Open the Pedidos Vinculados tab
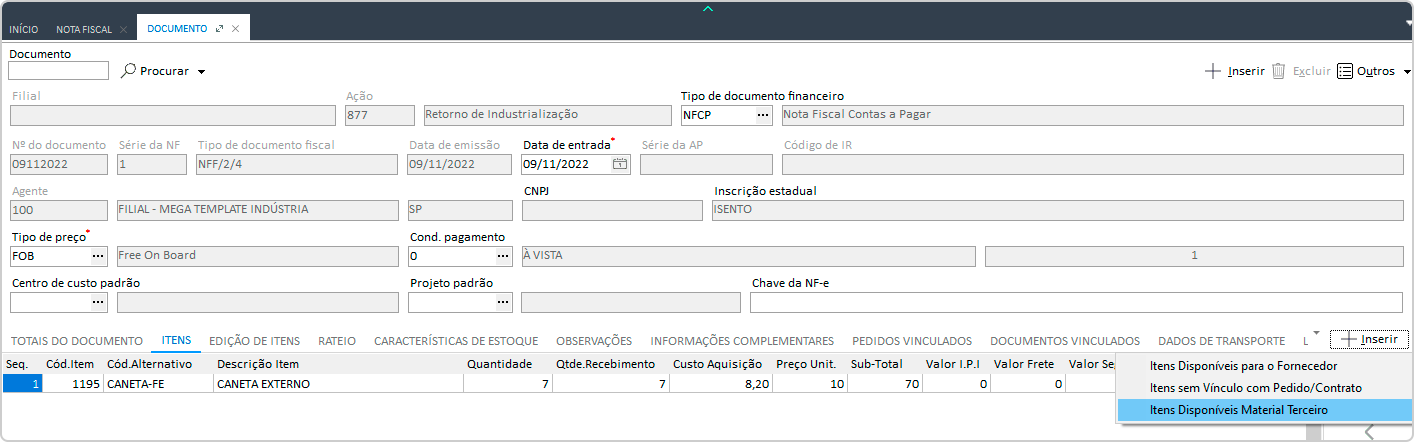 [x=911, y=340]
